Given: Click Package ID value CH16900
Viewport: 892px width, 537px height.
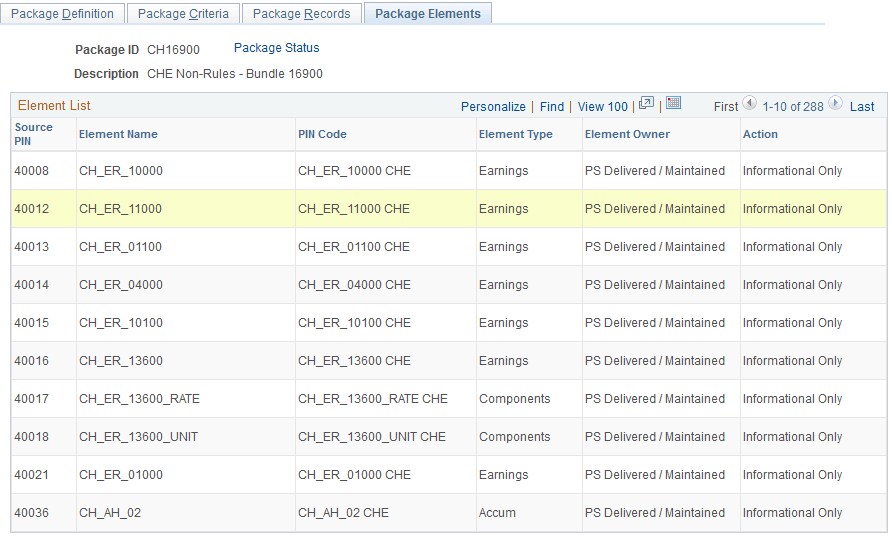Looking at the screenshot, I should point(174,49).
